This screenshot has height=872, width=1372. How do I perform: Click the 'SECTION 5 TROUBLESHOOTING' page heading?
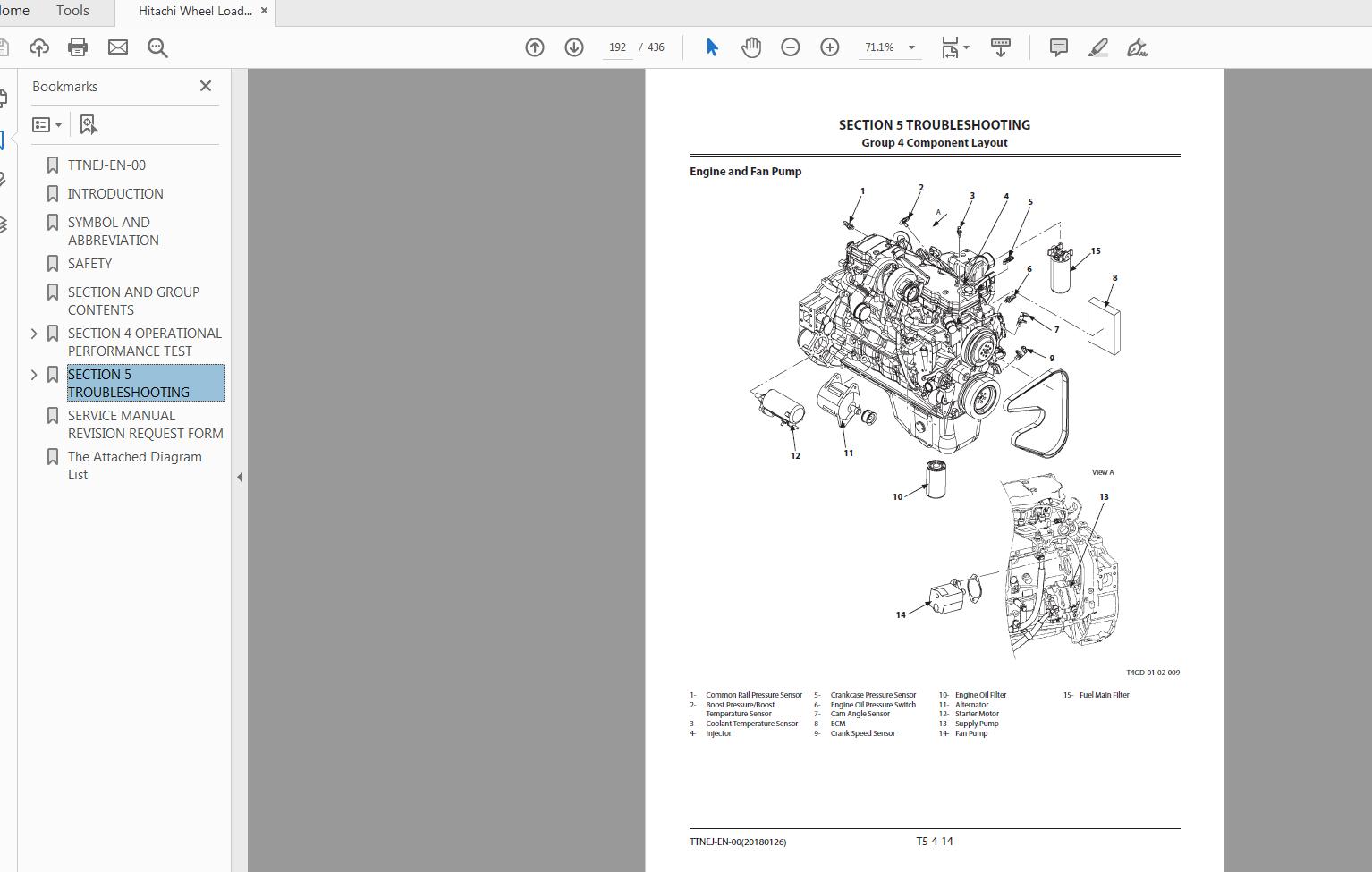[x=934, y=125]
